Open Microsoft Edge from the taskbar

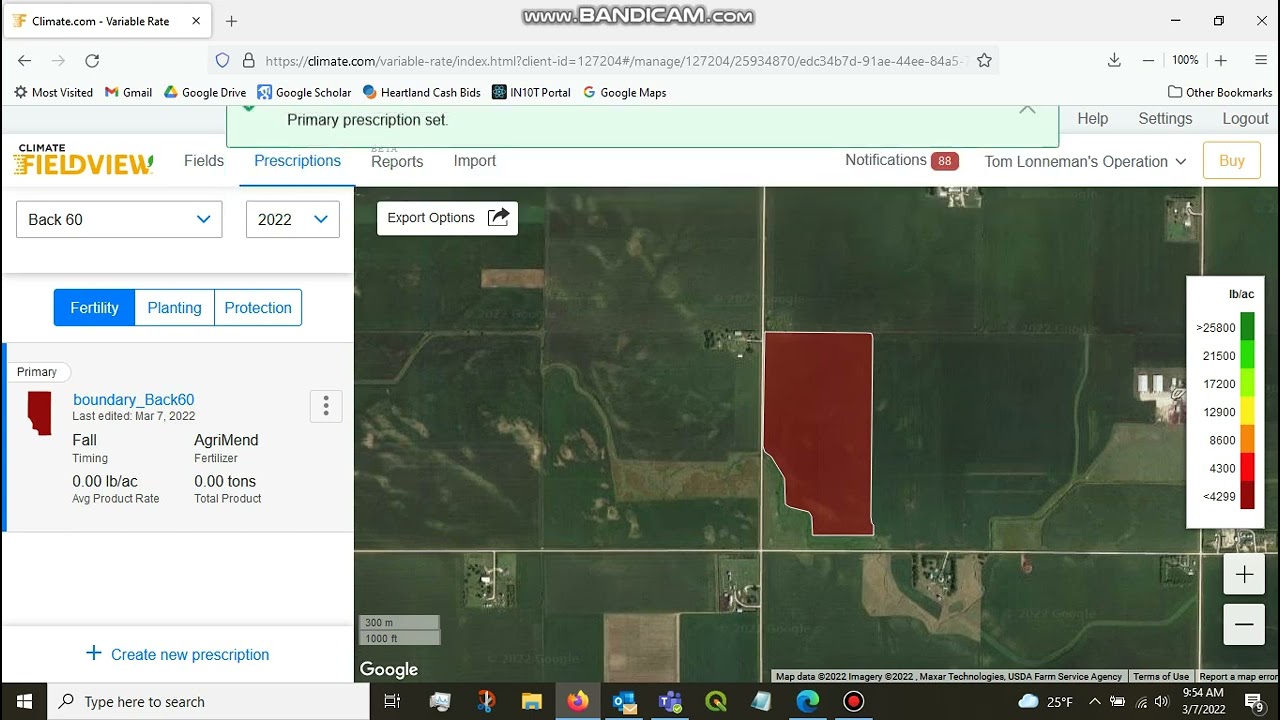[808, 701]
